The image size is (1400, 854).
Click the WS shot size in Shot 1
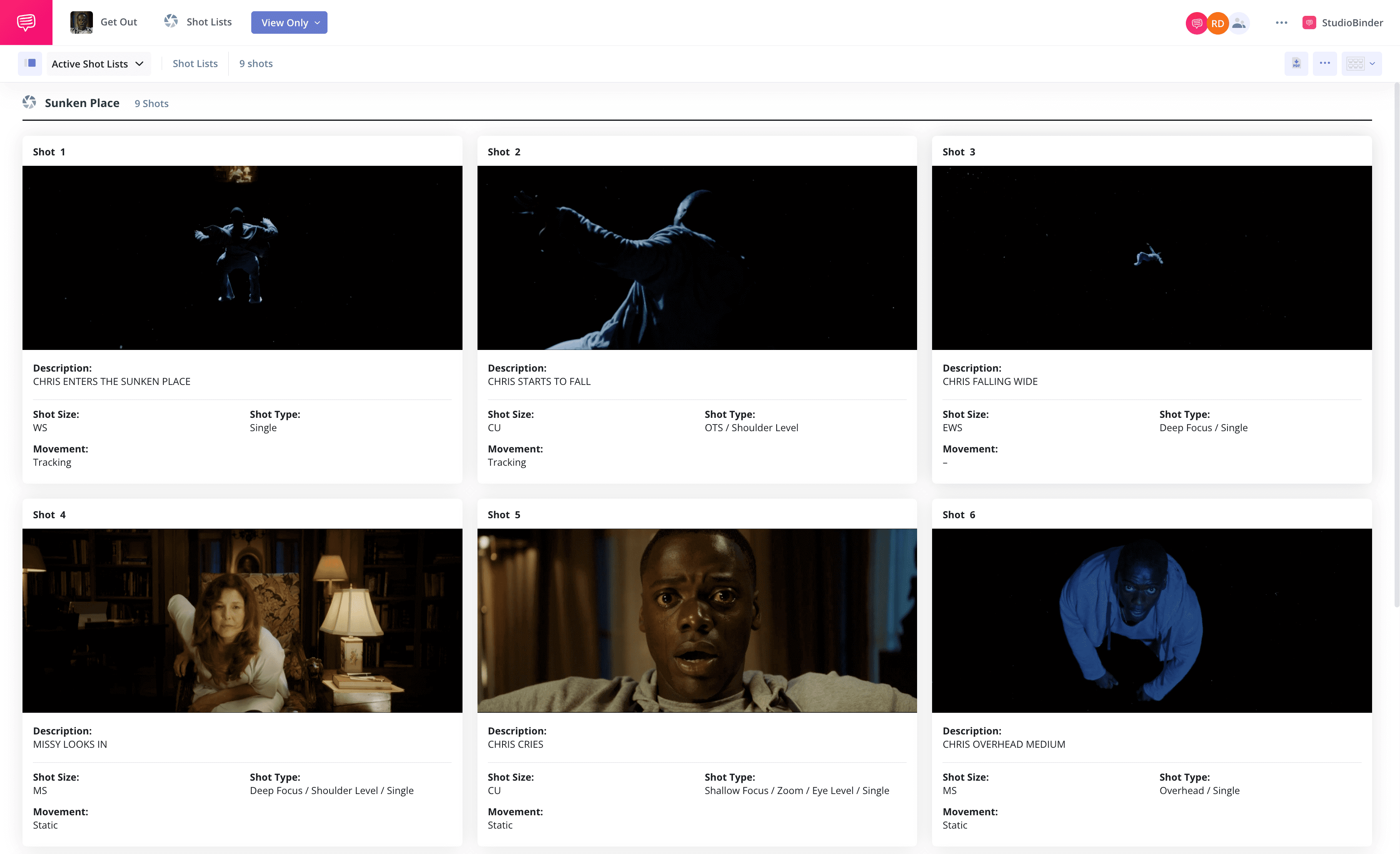(x=40, y=428)
